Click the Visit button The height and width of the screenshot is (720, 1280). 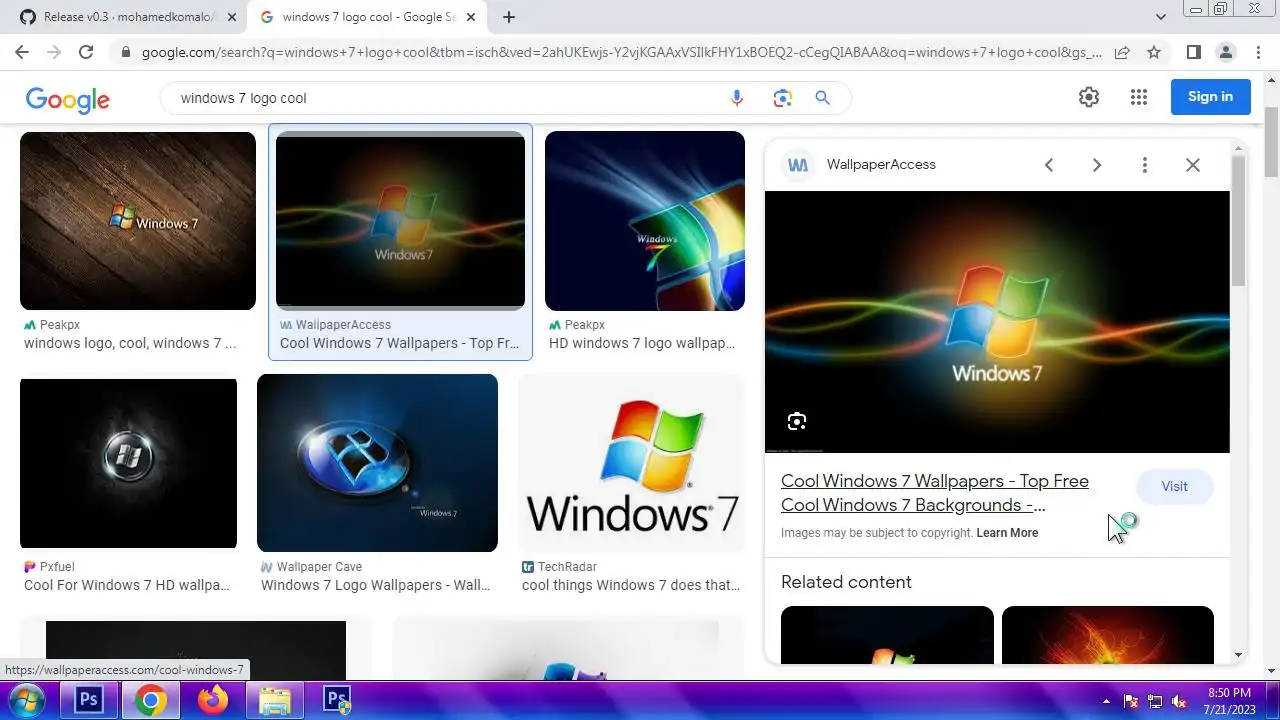(x=1174, y=487)
